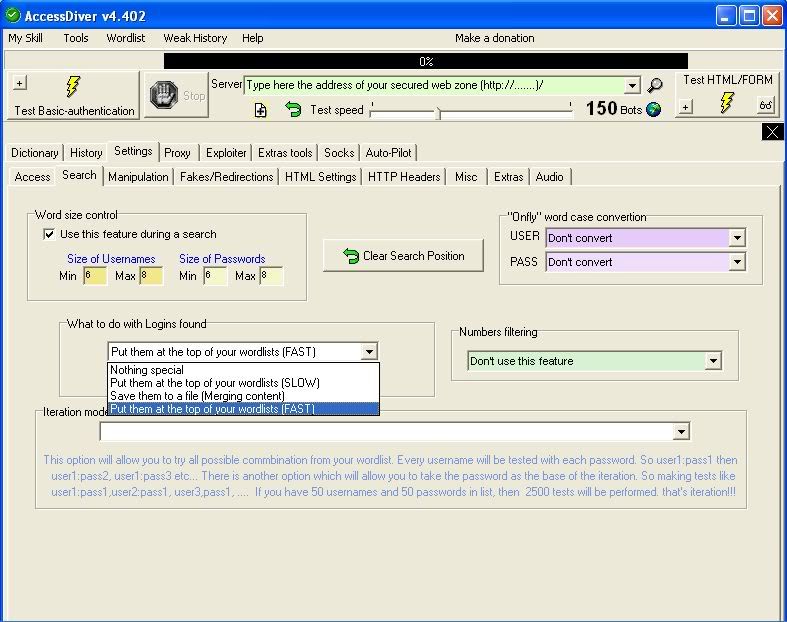Select the Search settings sub-tab
This screenshot has width=787, height=622.
(79, 175)
